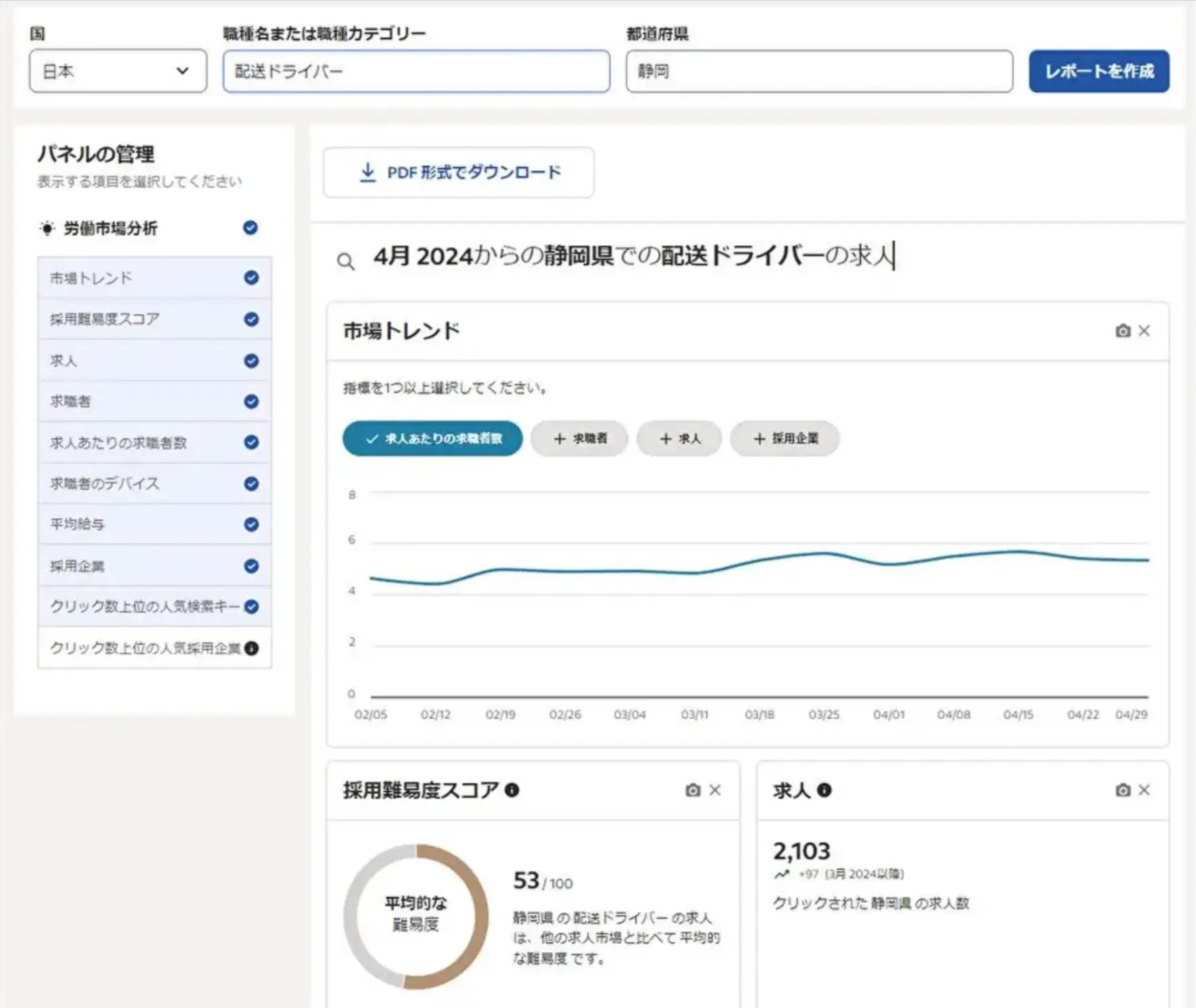Click the 都道府県 field containing 静岡
This screenshot has width=1196, height=1008.
click(819, 71)
